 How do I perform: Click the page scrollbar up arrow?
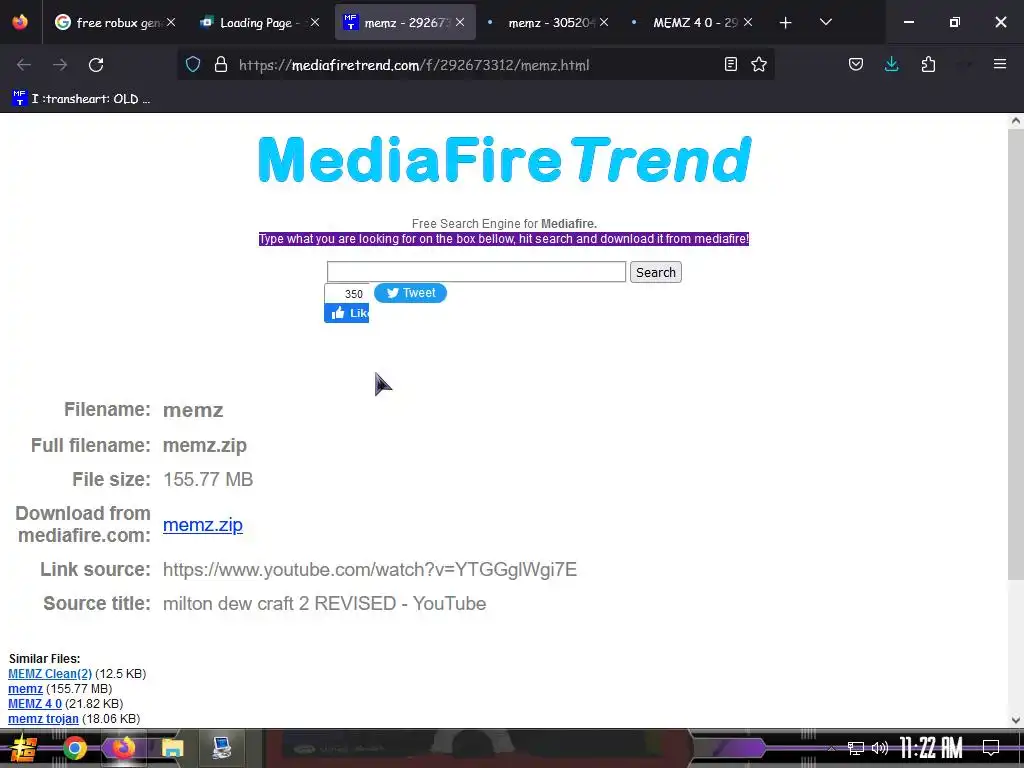point(1016,120)
